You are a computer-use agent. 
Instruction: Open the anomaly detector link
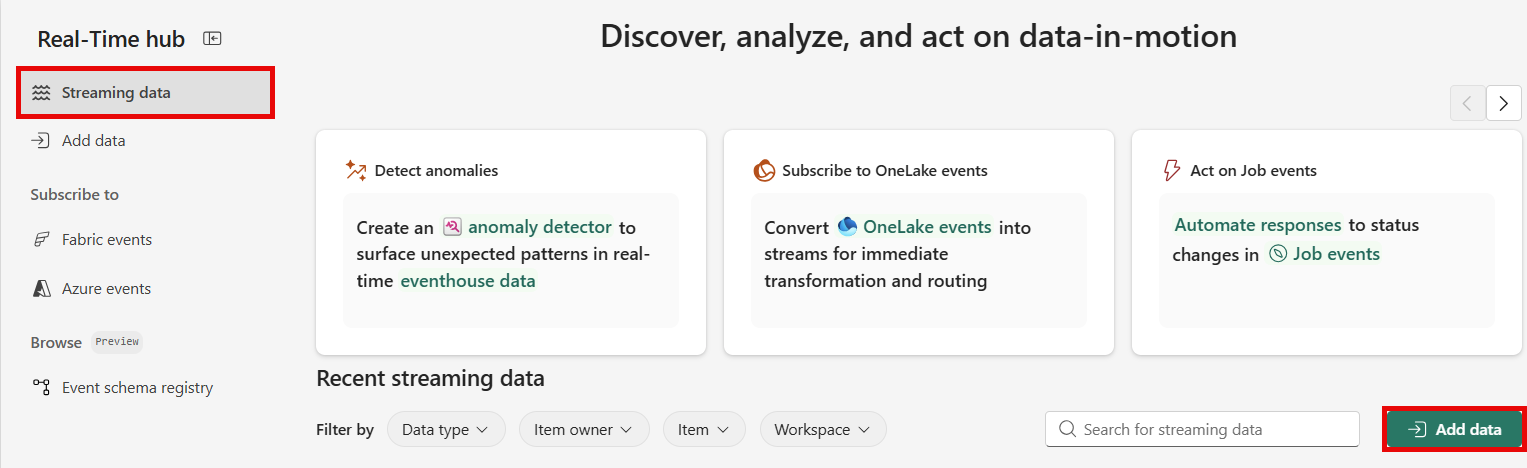click(x=539, y=227)
